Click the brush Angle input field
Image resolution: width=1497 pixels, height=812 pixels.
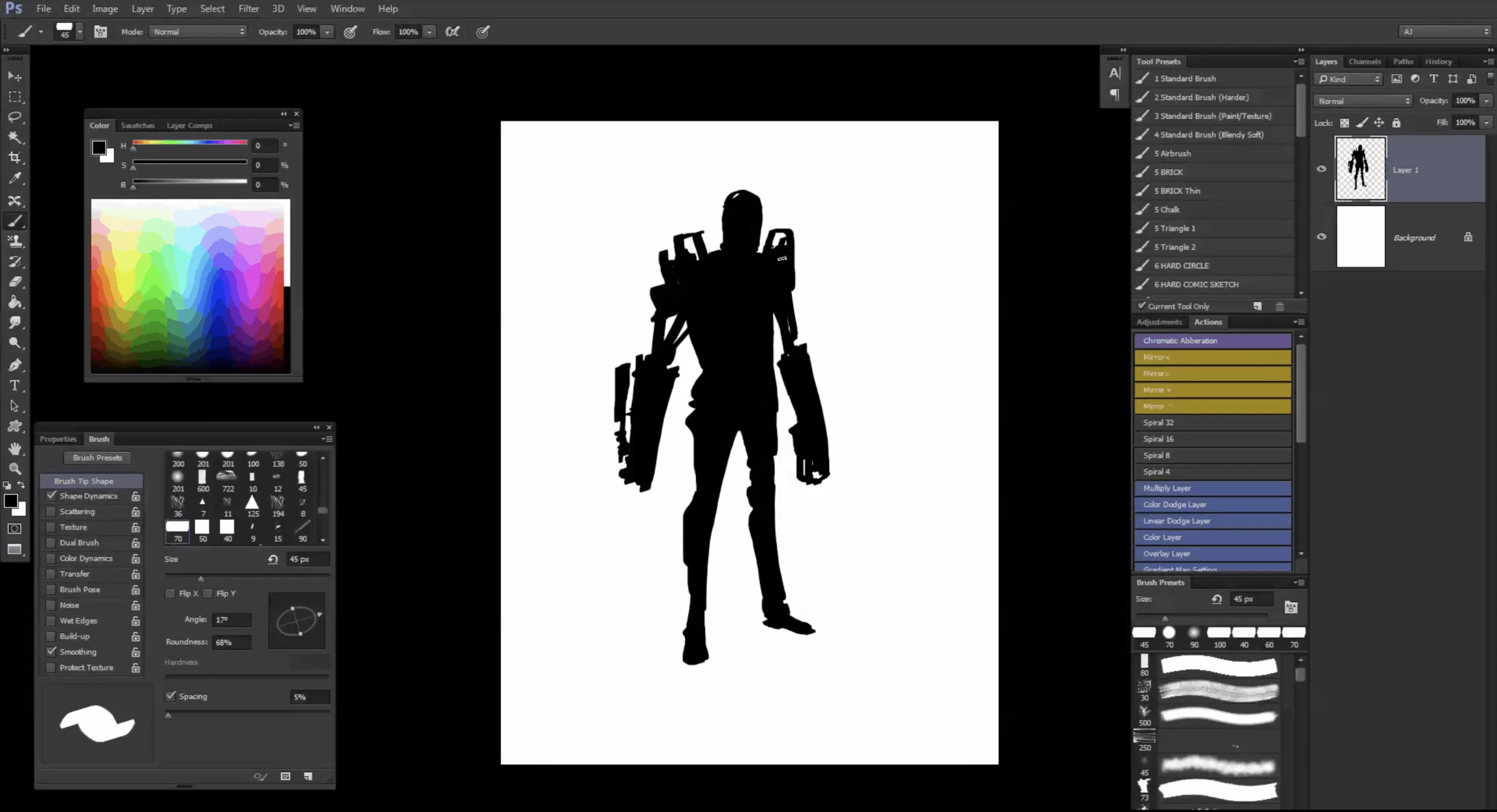click(x=232, y=620)
